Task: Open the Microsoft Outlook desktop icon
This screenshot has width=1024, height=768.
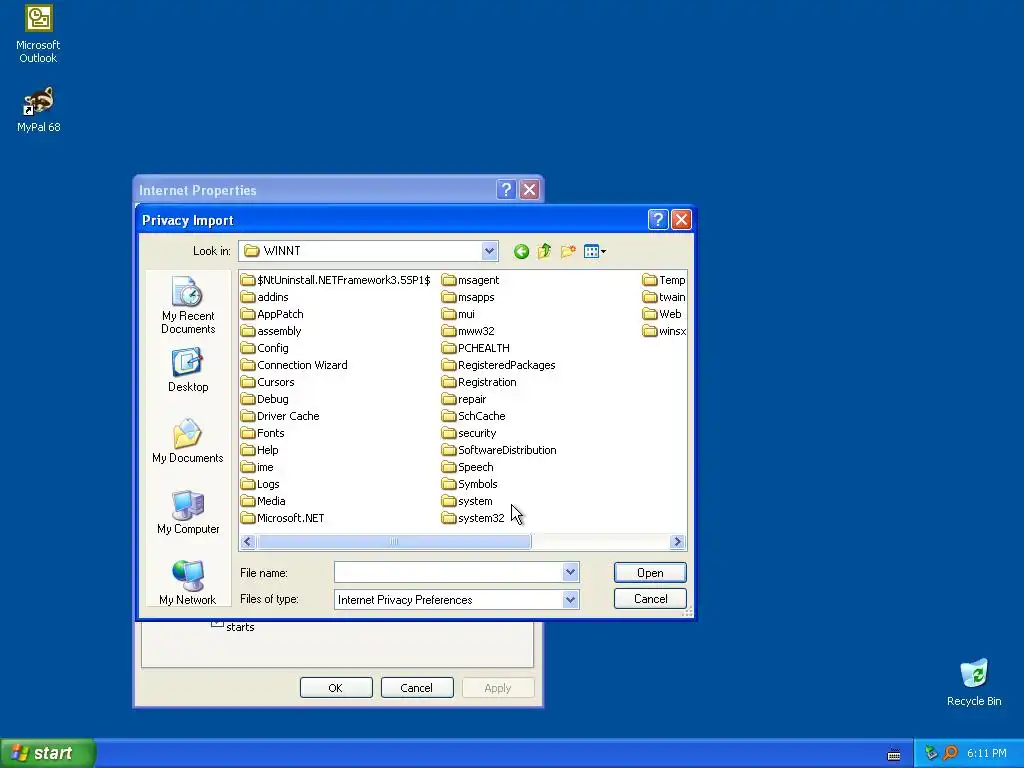Action: [x=38, y=34]
